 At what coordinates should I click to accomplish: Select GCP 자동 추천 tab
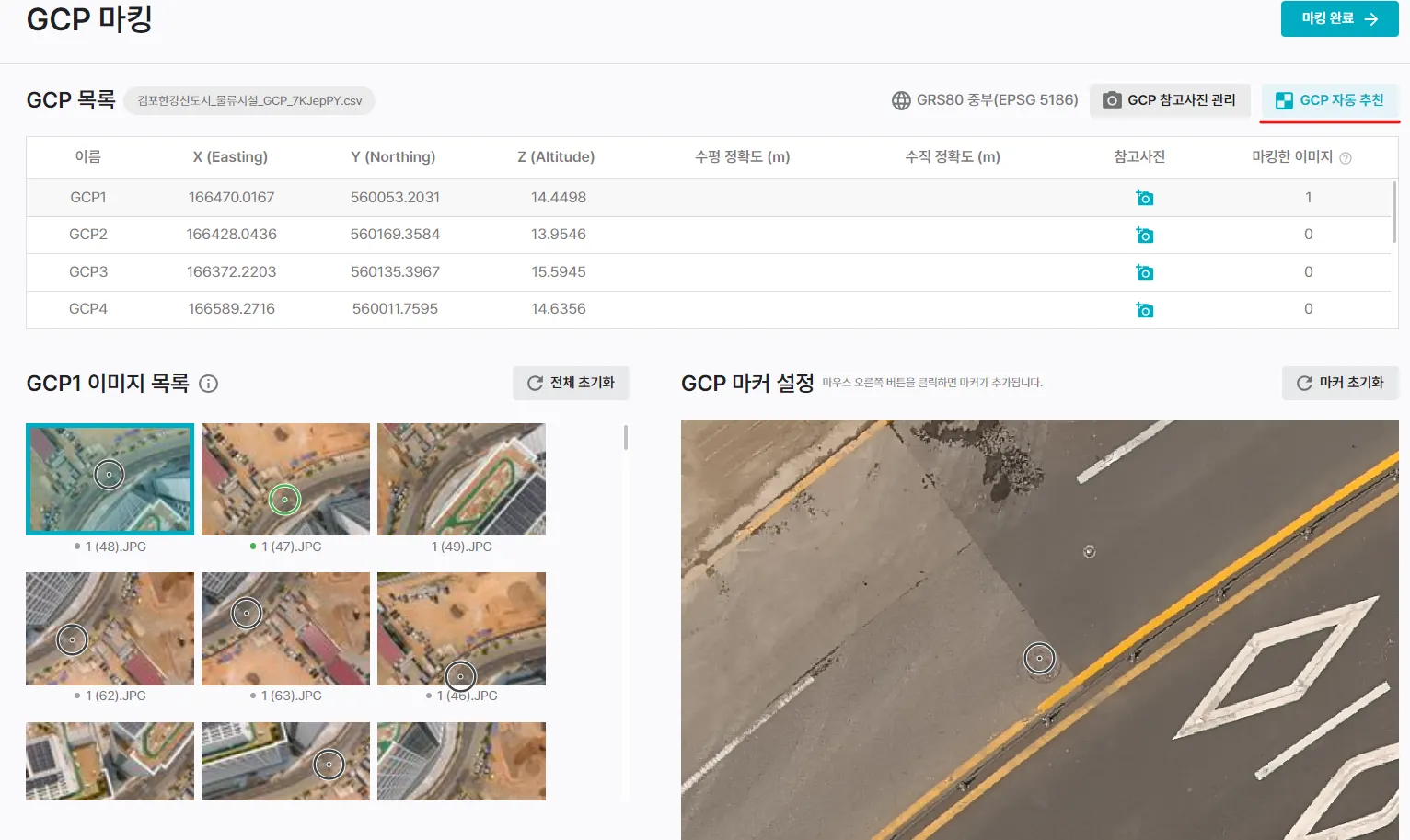click(1330, 100)
